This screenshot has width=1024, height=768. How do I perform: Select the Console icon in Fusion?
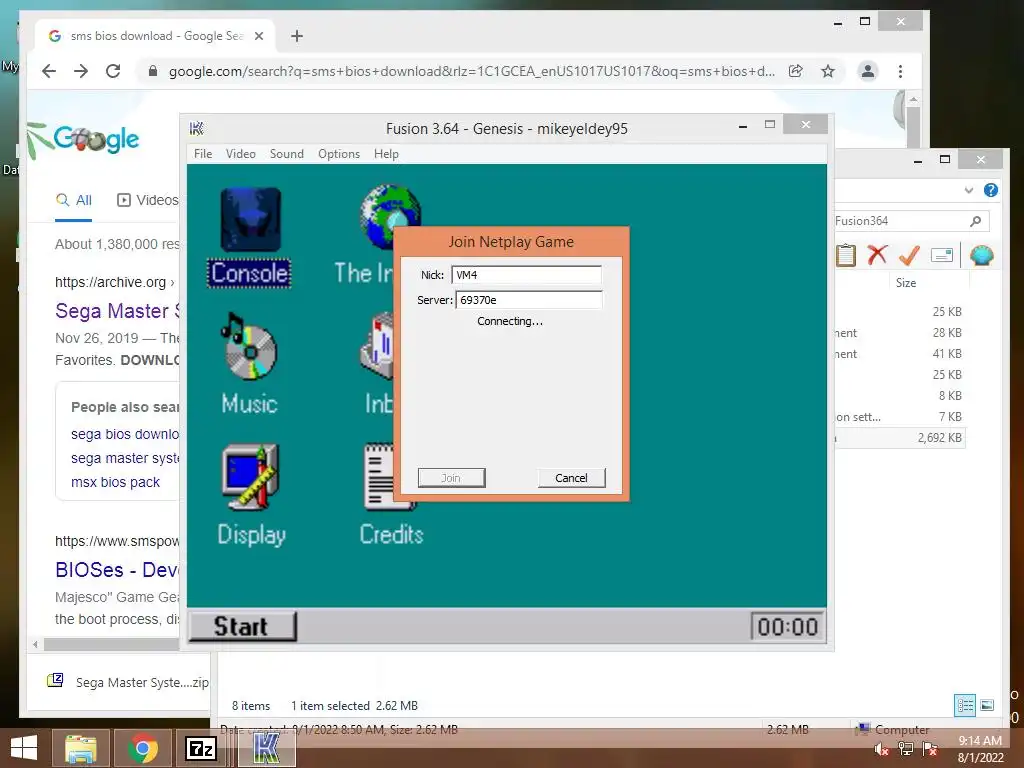[x=249, y=238]
